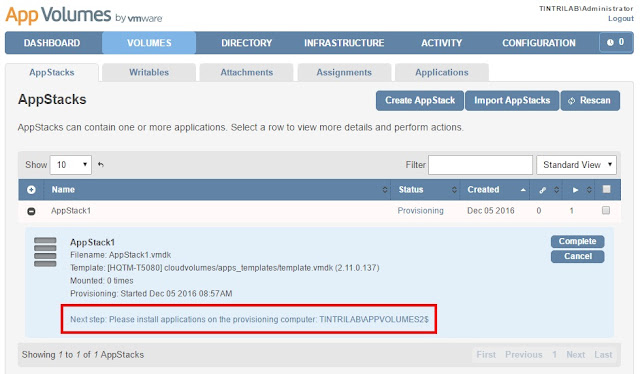Open the Infrastructure menu
The image size is (640, 374).
[x=344, y=43]
